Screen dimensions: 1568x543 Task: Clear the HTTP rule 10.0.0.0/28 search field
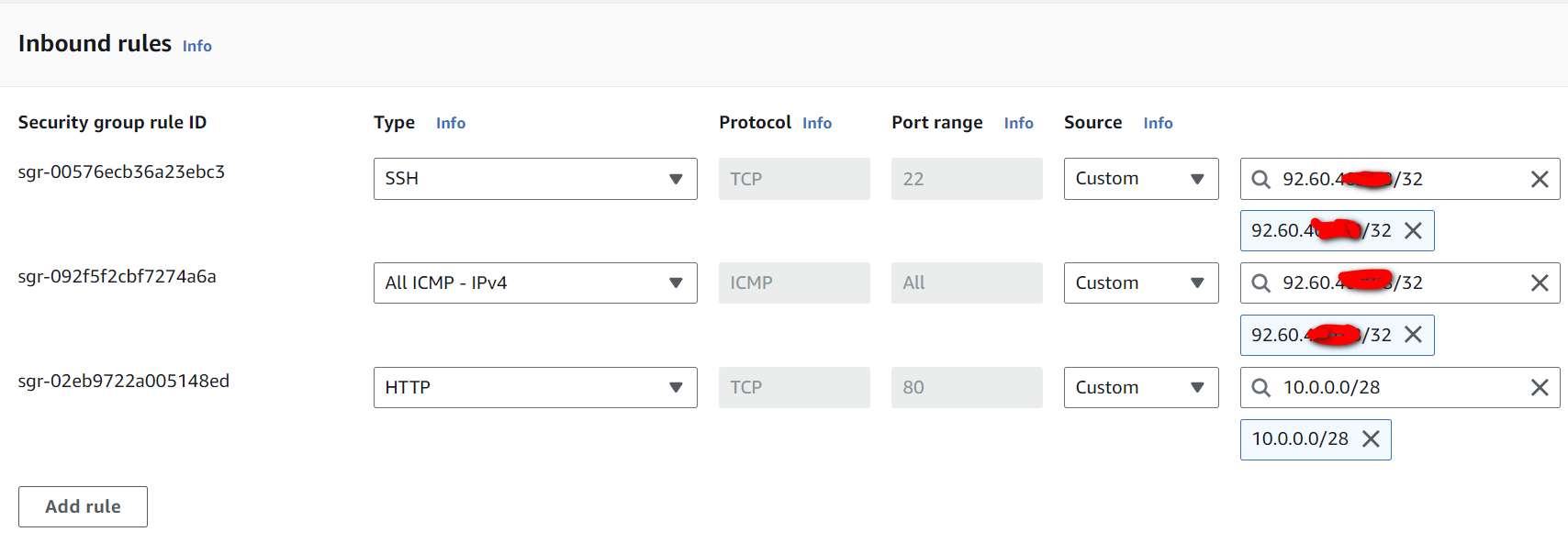pyautogui.click(x=1540, y=388)
